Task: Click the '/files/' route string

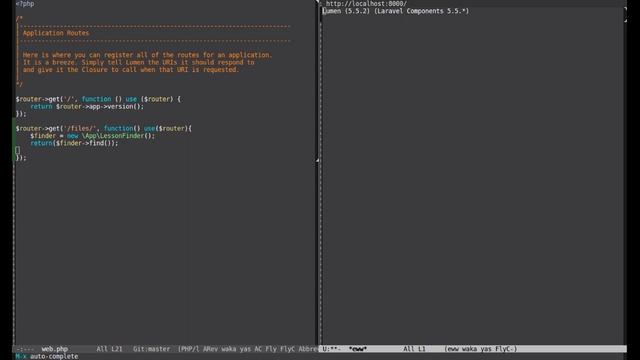Action: pos(80,128)
